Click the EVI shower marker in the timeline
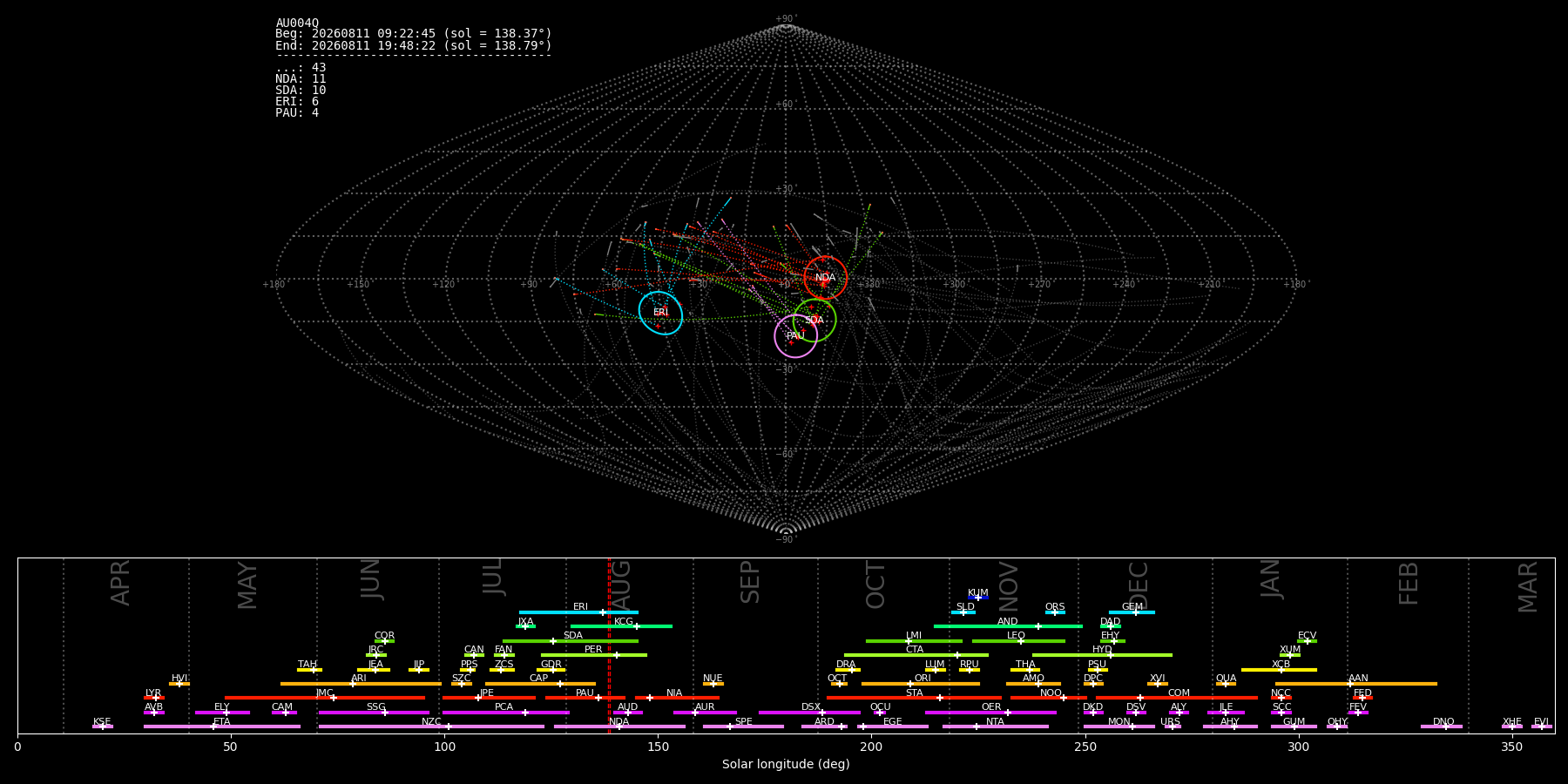The width and height of the screenshot is (1568, 784). pos(1541,727)
